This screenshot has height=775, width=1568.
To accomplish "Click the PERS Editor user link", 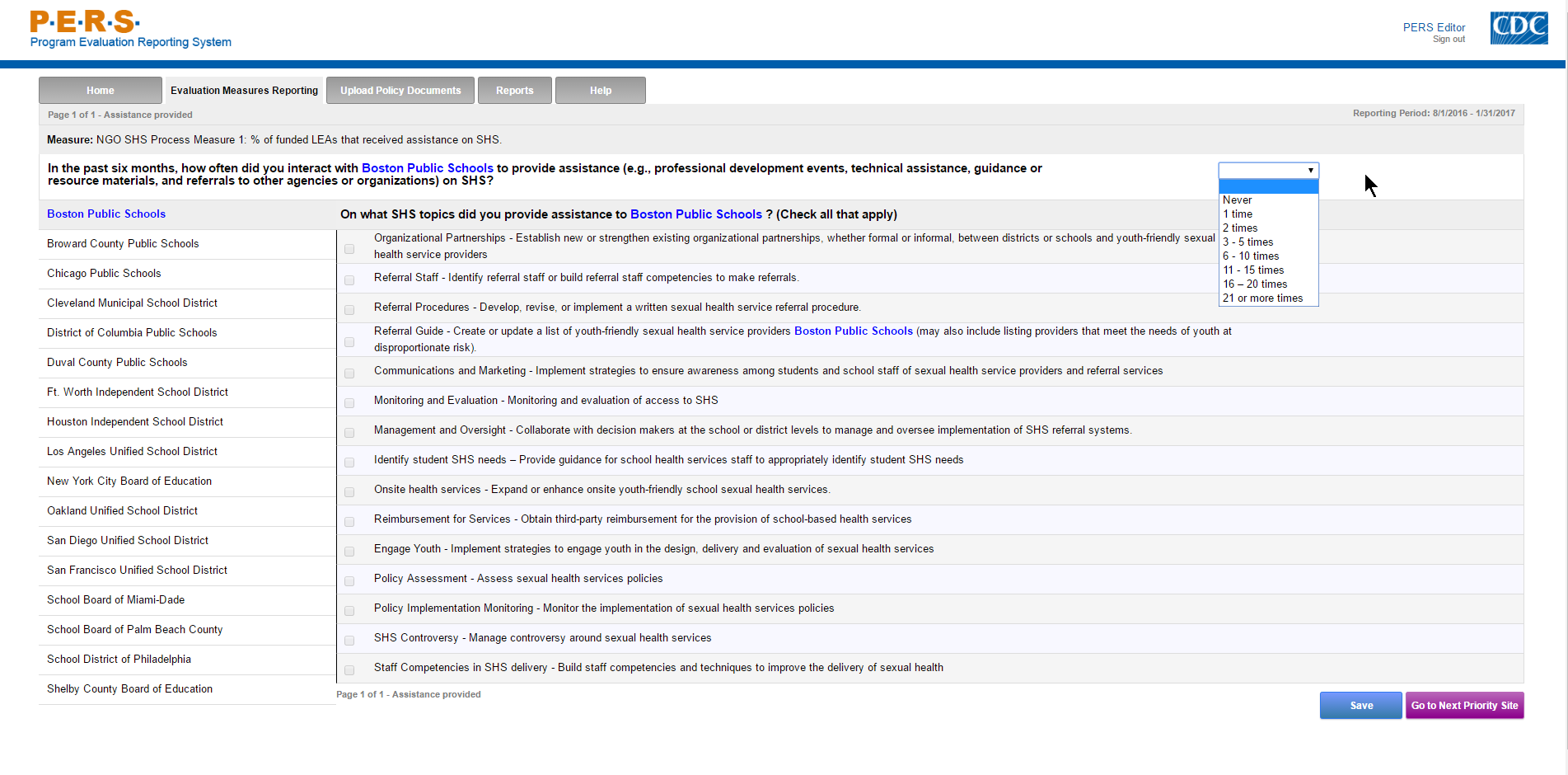I will 1434,27.
